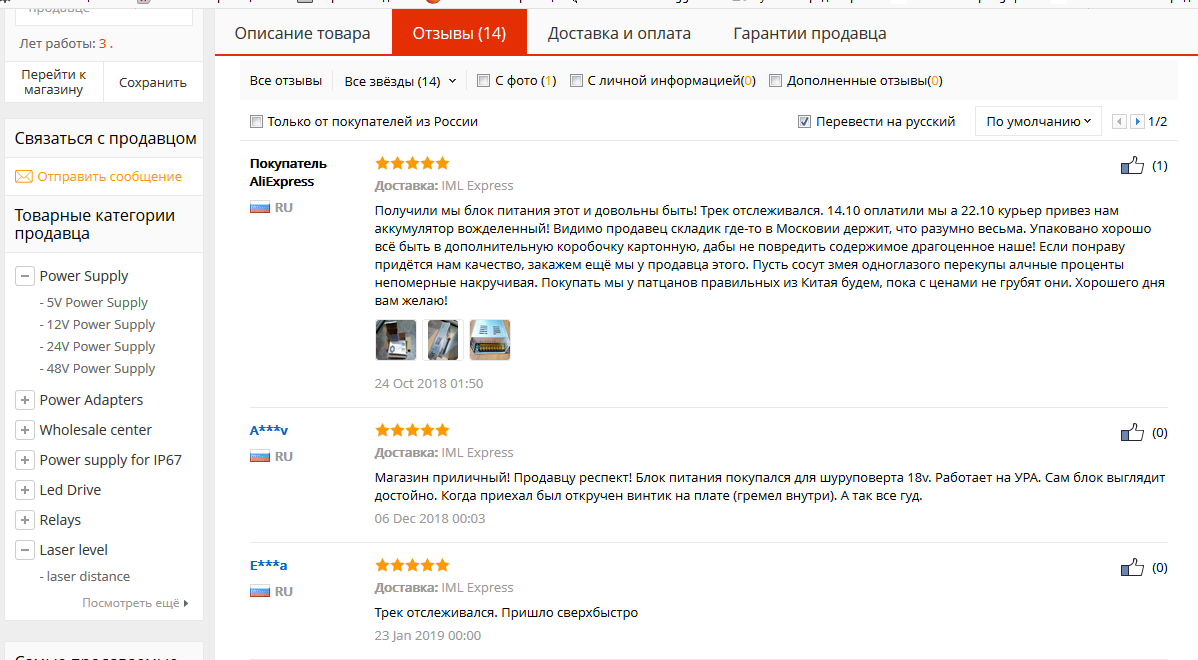Screen dimensions: 1198x660
Task: Uncheck Перевести на русский checkbox
Action: 804,121
